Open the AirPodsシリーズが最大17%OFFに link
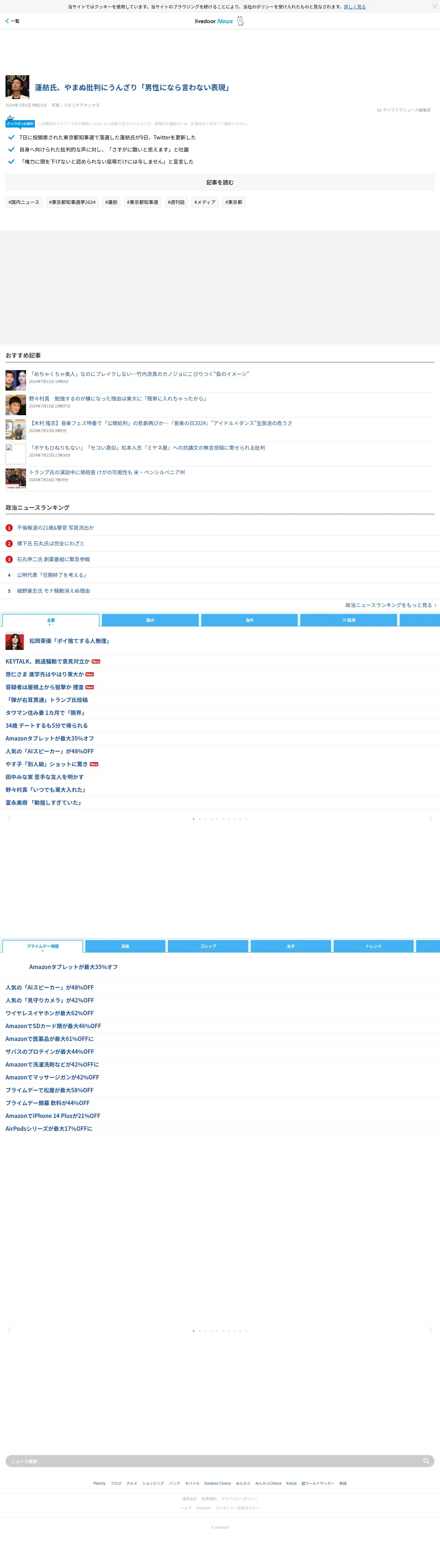The width and height of the screenshot is (440, 1568). coord(49,1129)
